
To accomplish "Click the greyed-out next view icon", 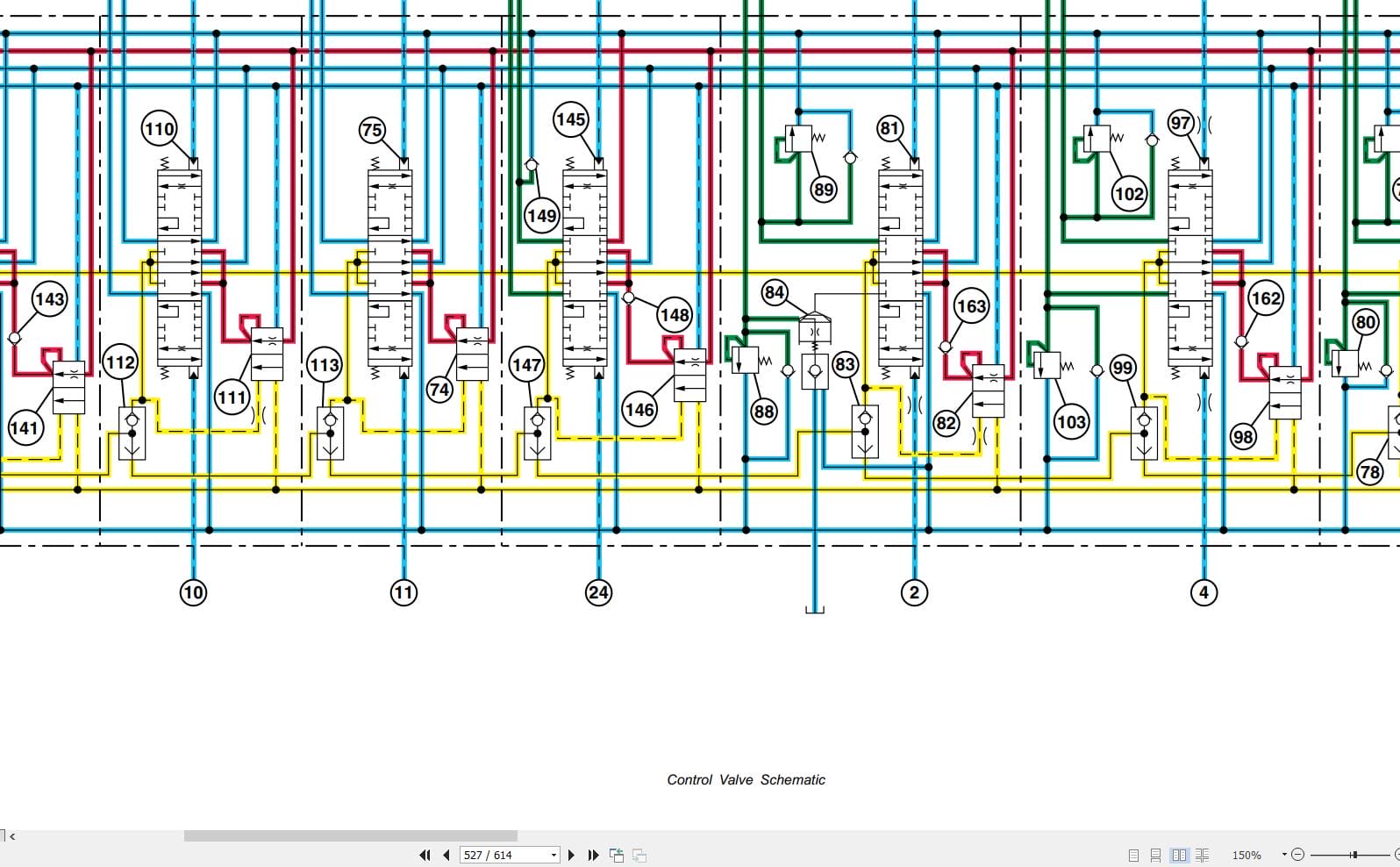I will tap(639, 855).
